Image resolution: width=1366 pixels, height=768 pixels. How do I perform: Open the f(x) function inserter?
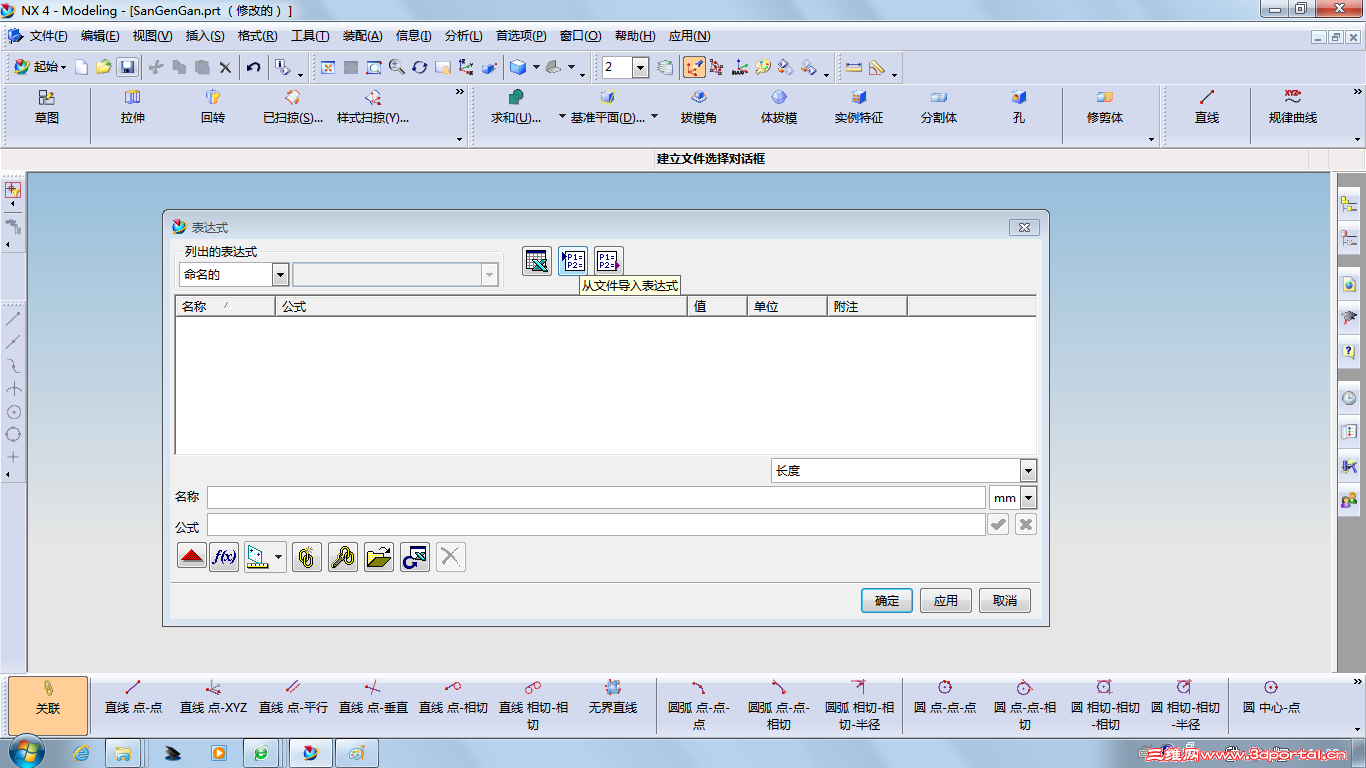pos(224,557)
